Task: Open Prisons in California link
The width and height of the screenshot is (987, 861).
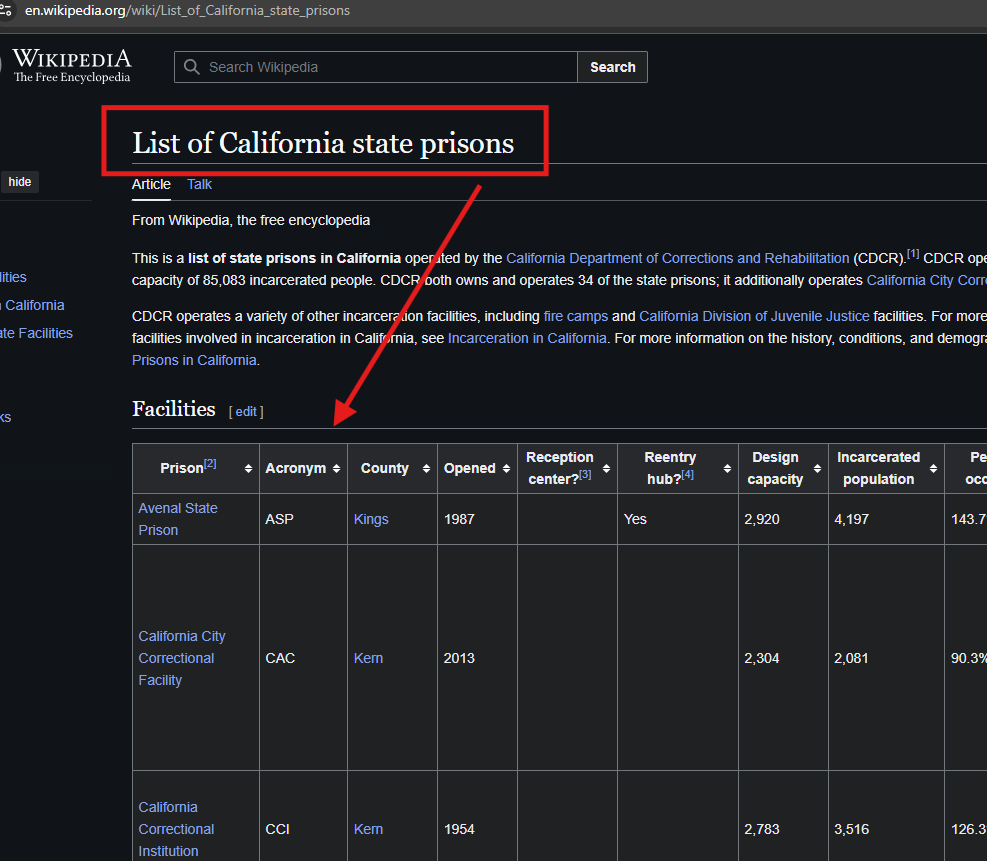Action: (x=194, y=360)
